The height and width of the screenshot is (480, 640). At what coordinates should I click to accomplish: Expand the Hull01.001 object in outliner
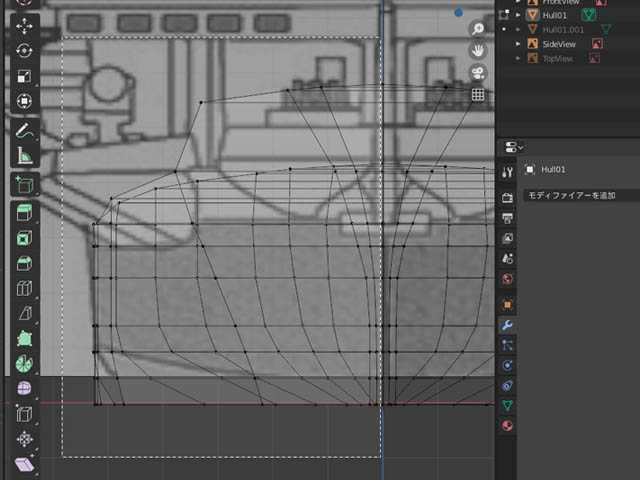[x=518, y=29]
